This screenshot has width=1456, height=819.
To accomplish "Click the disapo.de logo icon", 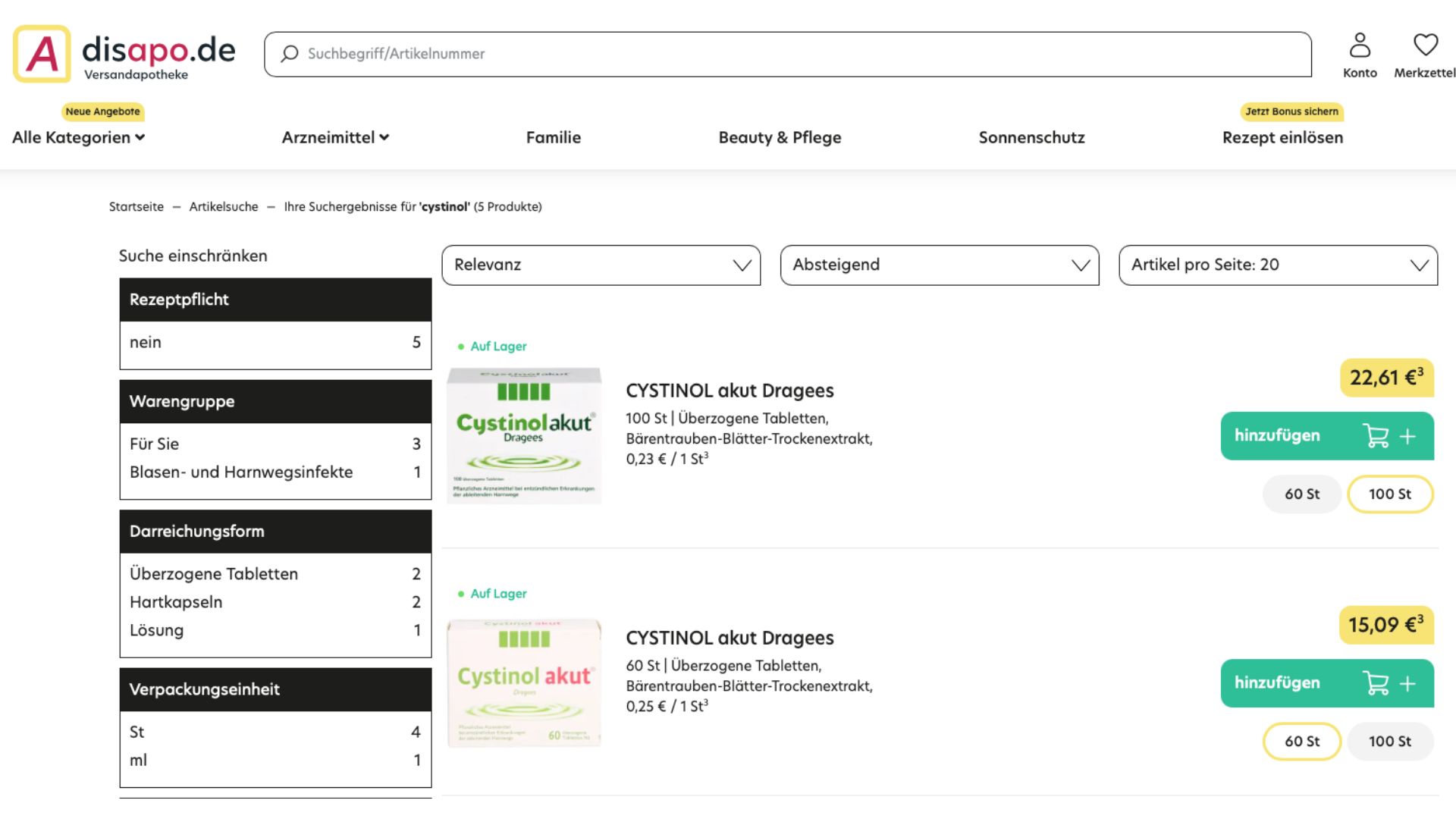I will 42,54.
